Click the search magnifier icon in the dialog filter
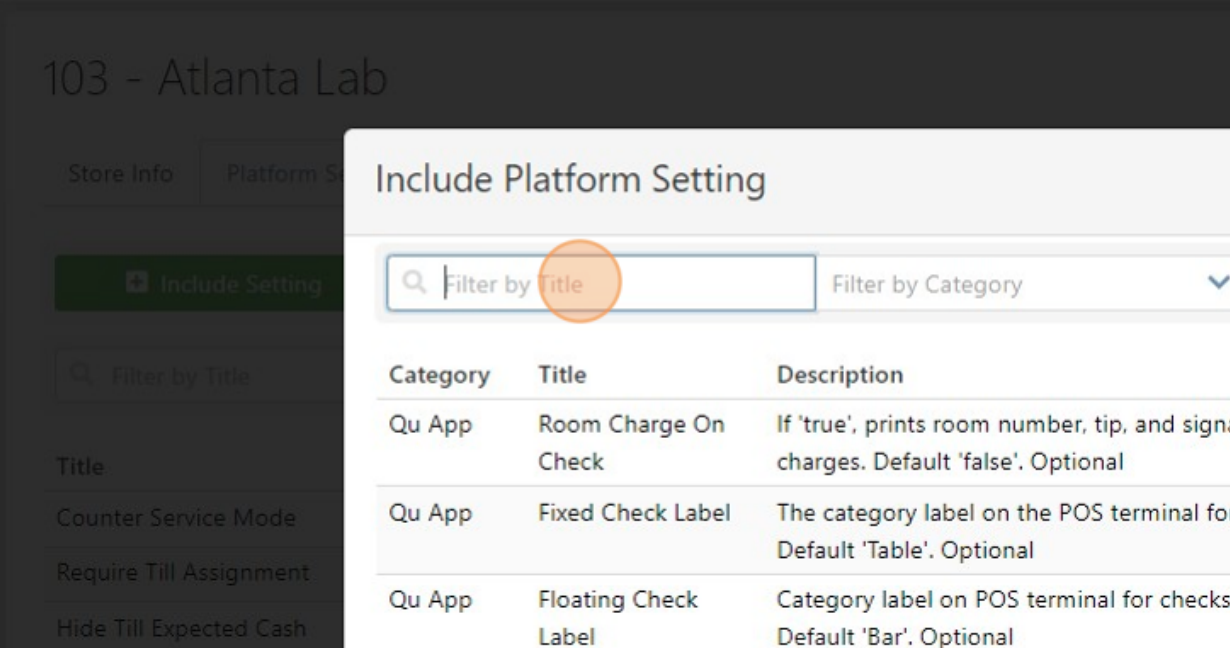The width and height of the screenshot is (1230, 648). click(414, 282)
